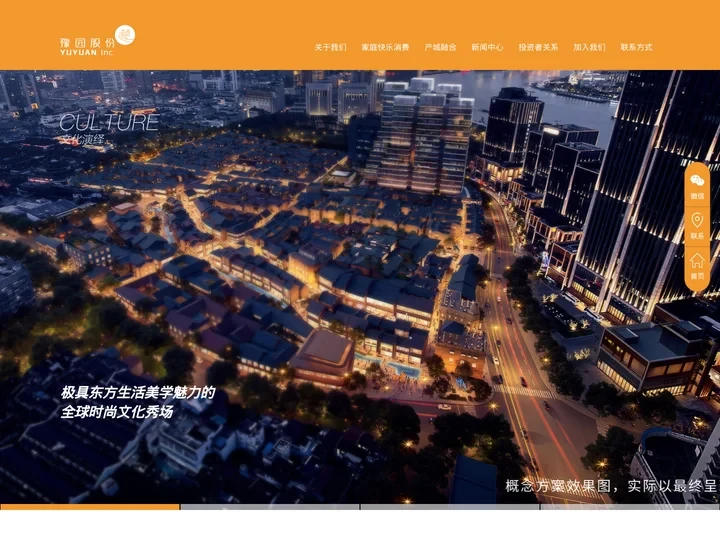This screenshot has height=540, width=720.
Task: Open the 加入我们 menu item
Action: pos(589,47)
